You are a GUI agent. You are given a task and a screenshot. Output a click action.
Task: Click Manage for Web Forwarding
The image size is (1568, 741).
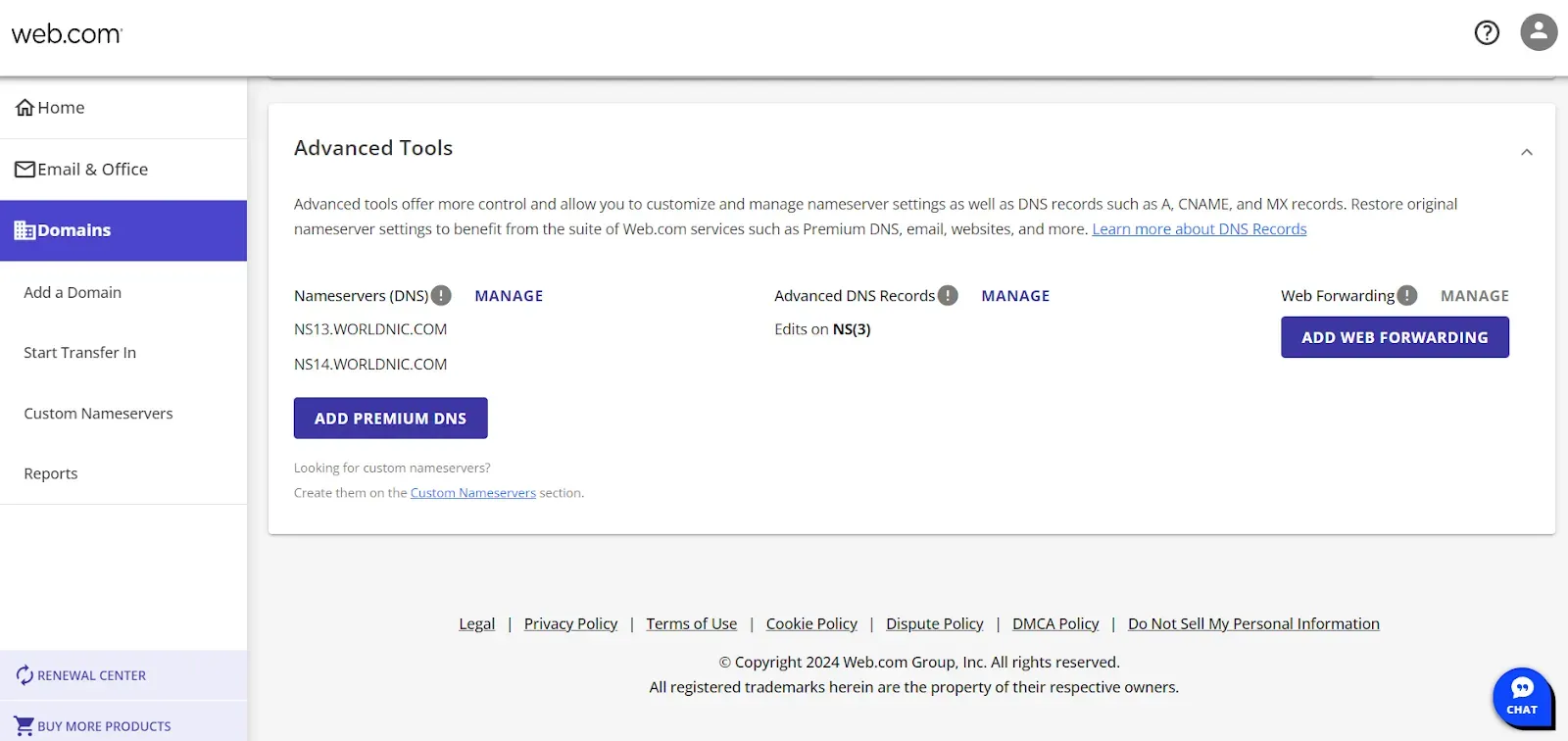[x=1475, y=296]
